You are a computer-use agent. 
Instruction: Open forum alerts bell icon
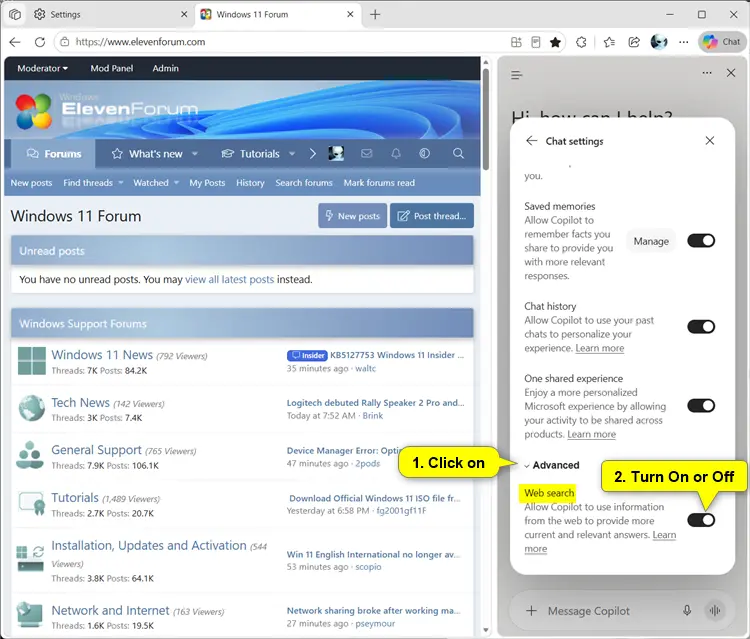(x=396, y=154)
